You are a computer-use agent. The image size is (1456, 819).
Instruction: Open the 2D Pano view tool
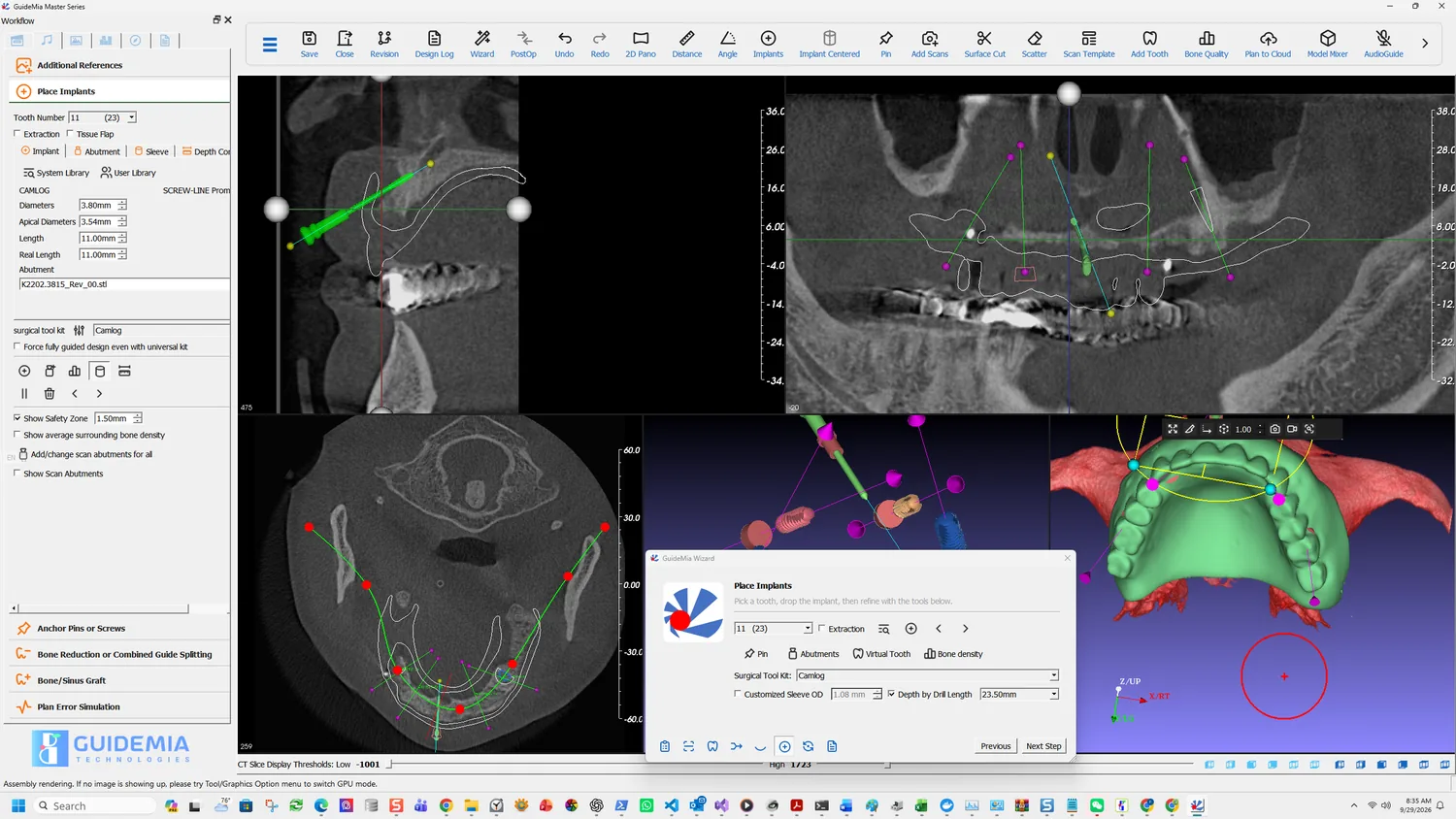[x=641, y=44]
